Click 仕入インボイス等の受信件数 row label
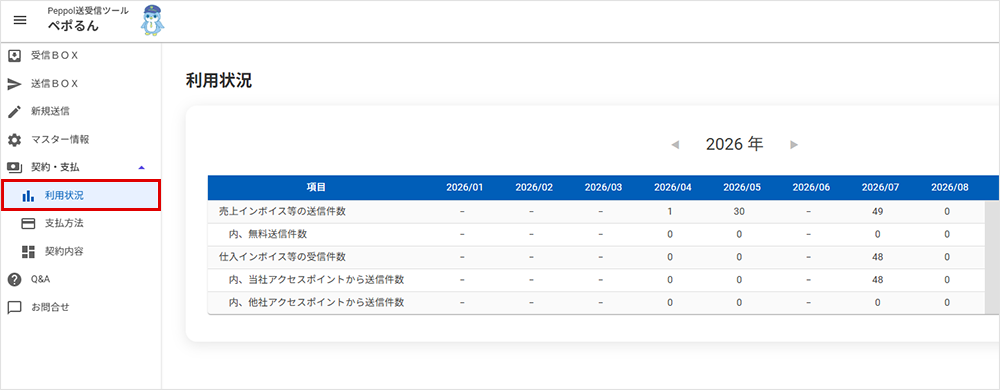Viewport: 1000px width, 390px height. (x=283, y=257)
